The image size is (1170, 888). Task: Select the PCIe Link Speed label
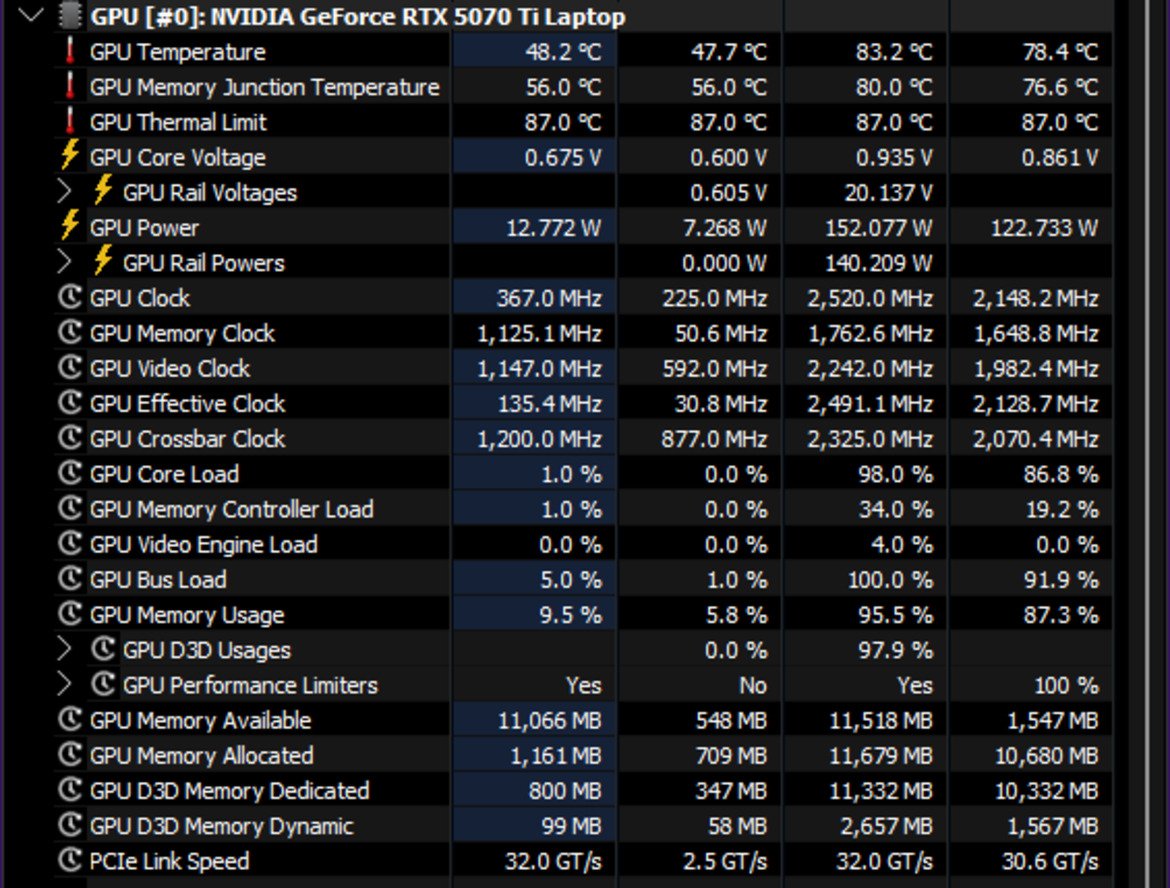point(169,861)
